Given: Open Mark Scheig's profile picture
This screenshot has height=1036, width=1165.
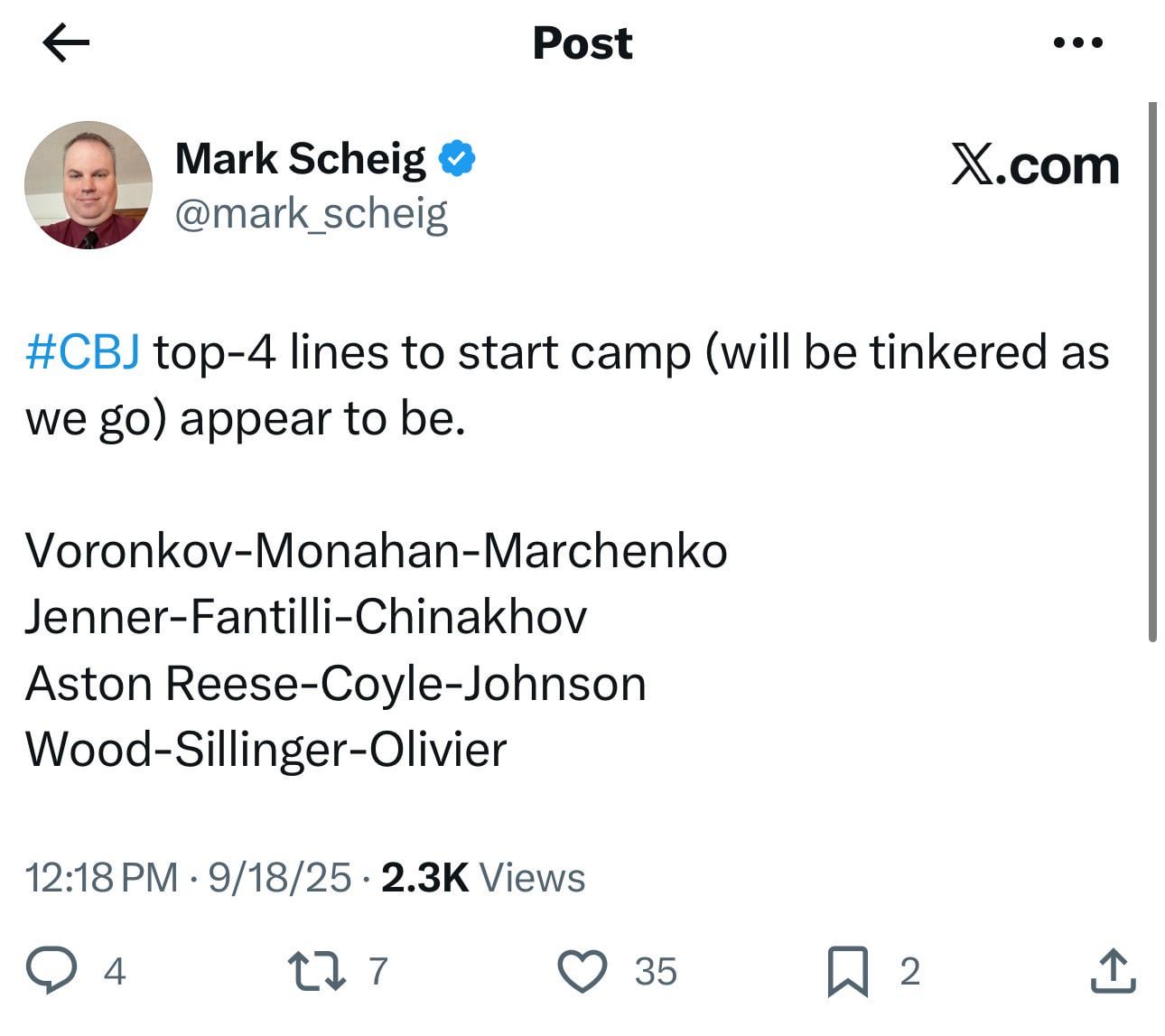Looking at the screenshot, I should point(89,185).
